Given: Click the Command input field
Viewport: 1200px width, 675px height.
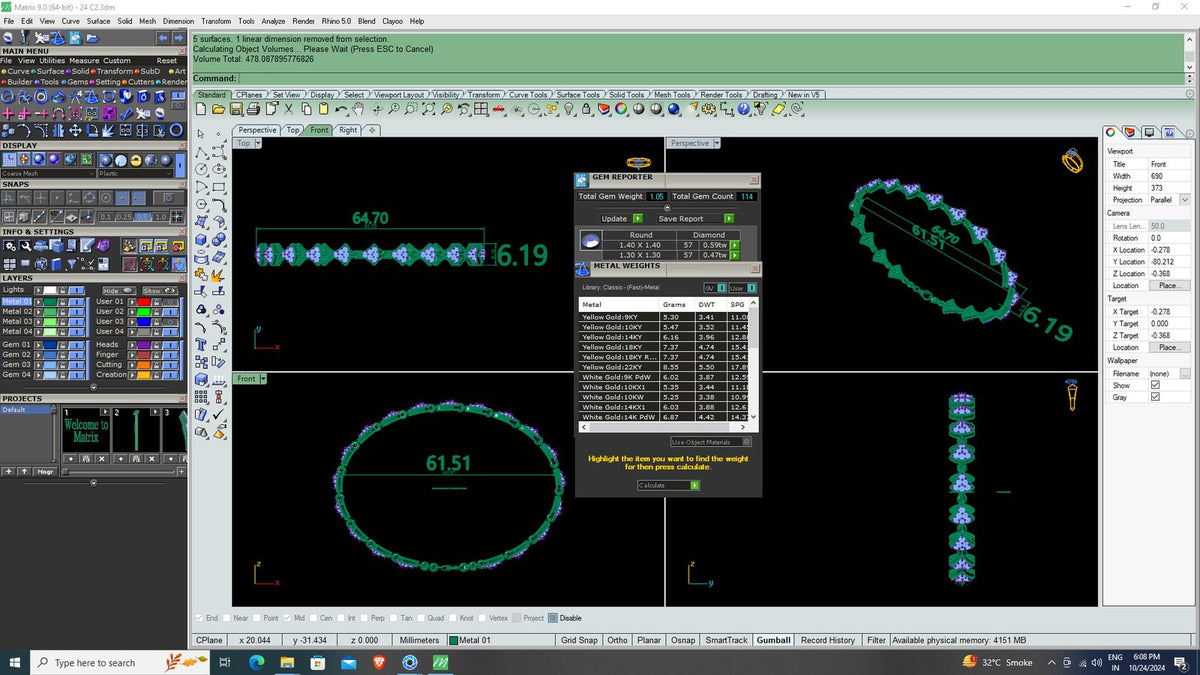Looking at the screenshot, I should point(710,78).
